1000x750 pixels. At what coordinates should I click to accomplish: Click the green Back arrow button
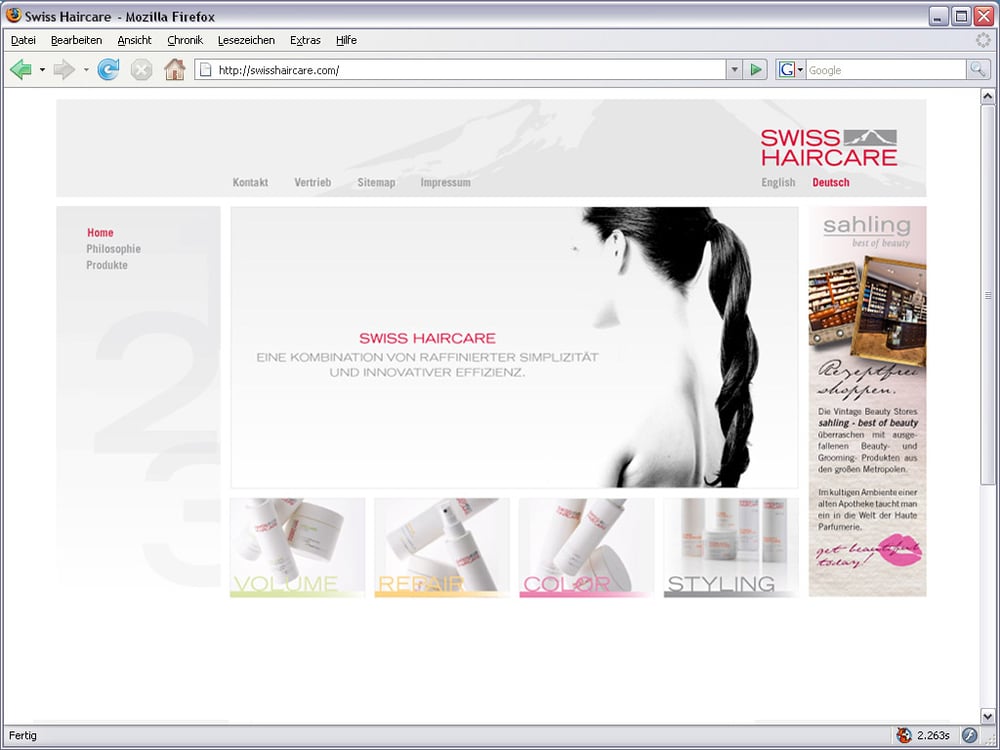21,70
